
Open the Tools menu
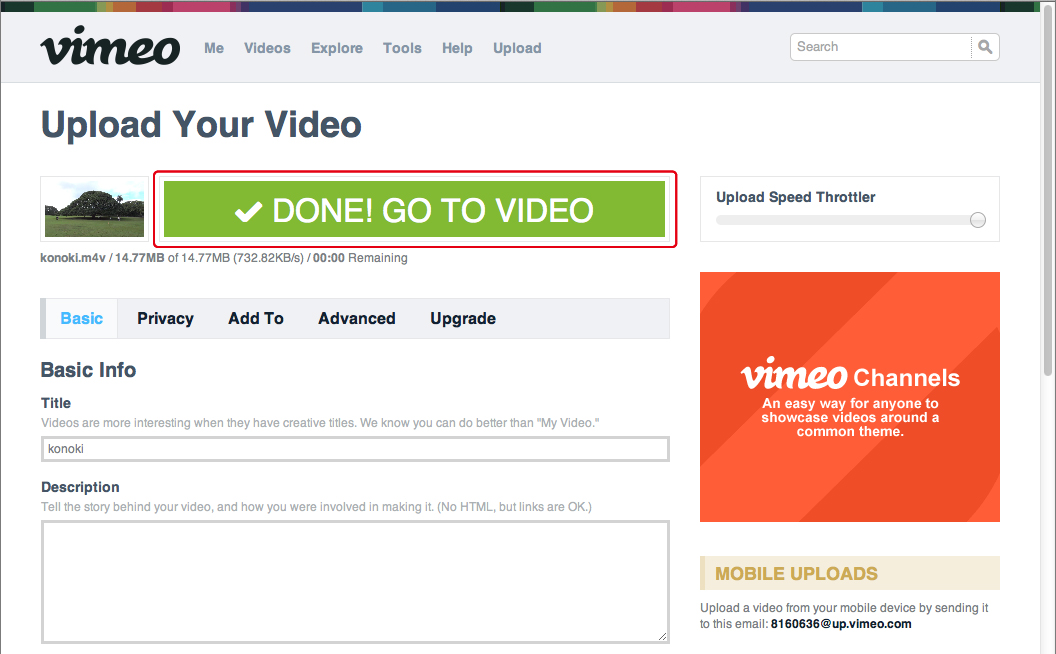coord(402,48)
